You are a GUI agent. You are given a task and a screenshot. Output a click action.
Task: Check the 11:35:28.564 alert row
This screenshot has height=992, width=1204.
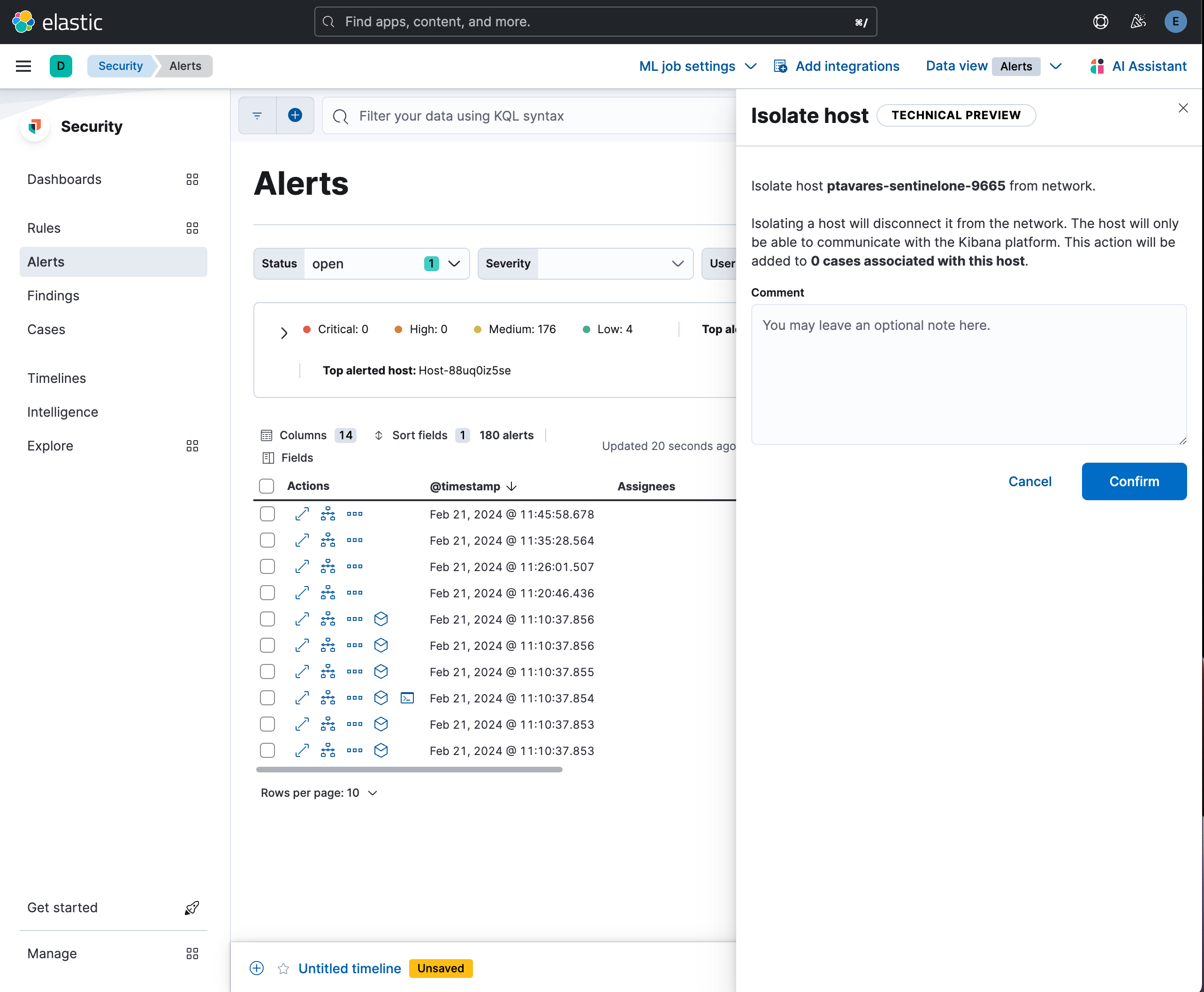click(267, 540)
